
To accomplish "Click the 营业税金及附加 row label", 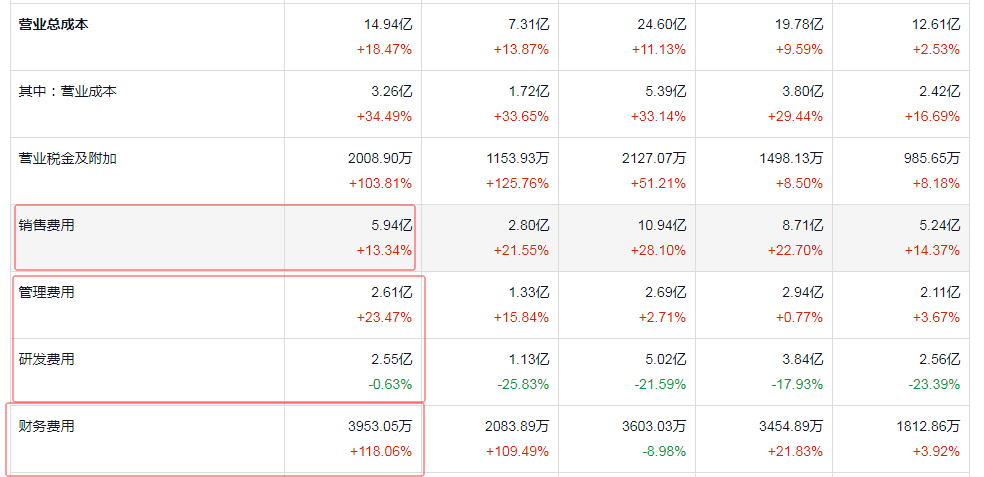I will click(x=67, y=158).
